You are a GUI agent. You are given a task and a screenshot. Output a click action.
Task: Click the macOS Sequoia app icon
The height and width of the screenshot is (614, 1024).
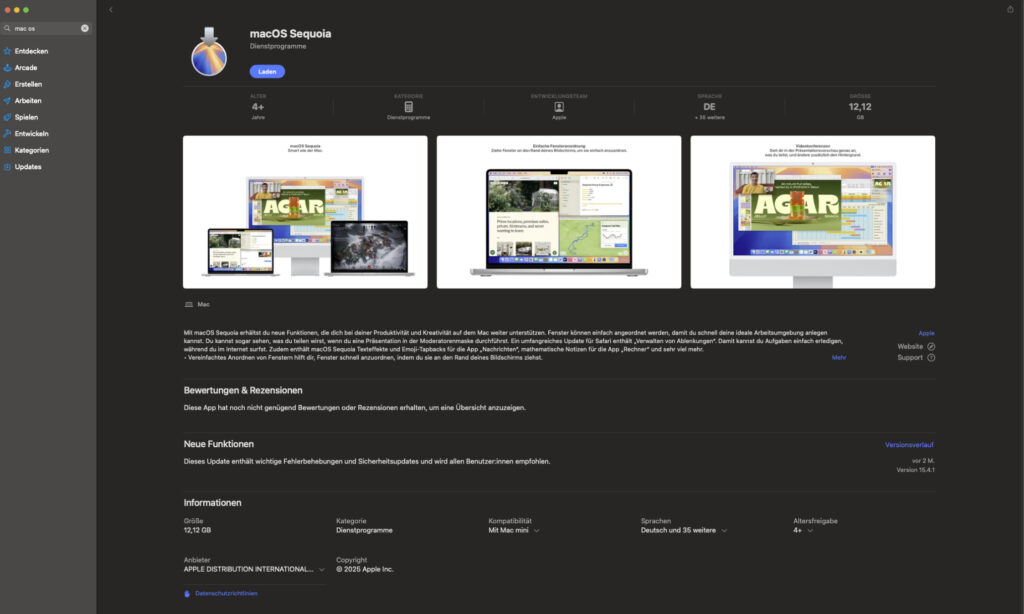tap(208, 50)
